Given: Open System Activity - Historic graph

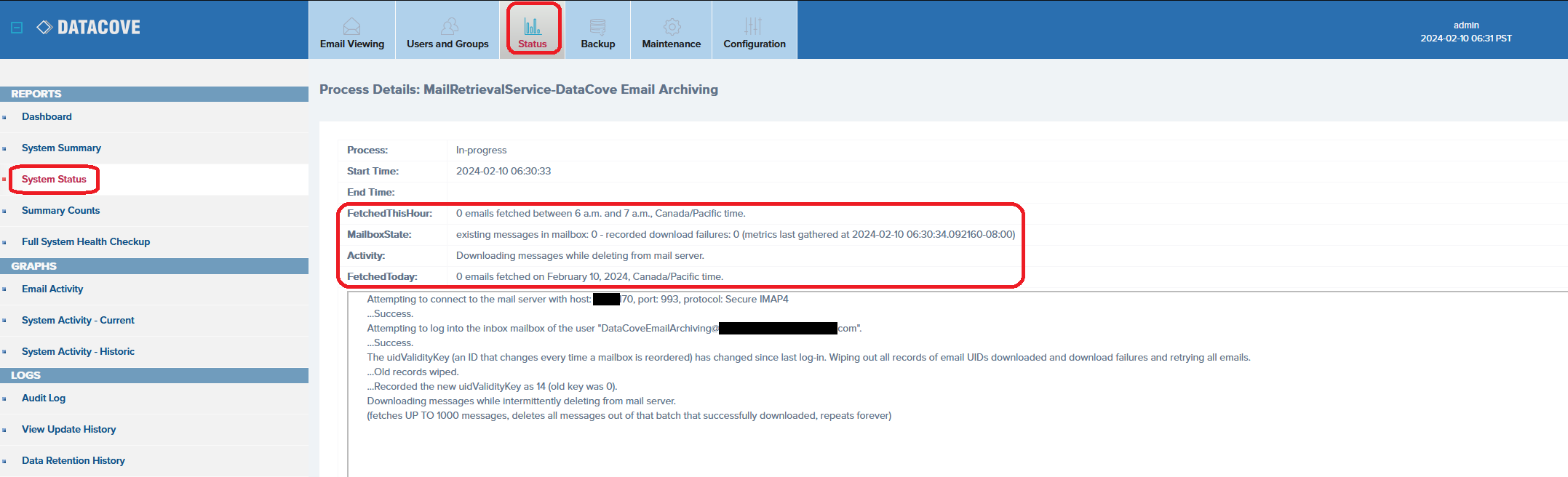Looking at the screenshot, I should click(78, 351).
